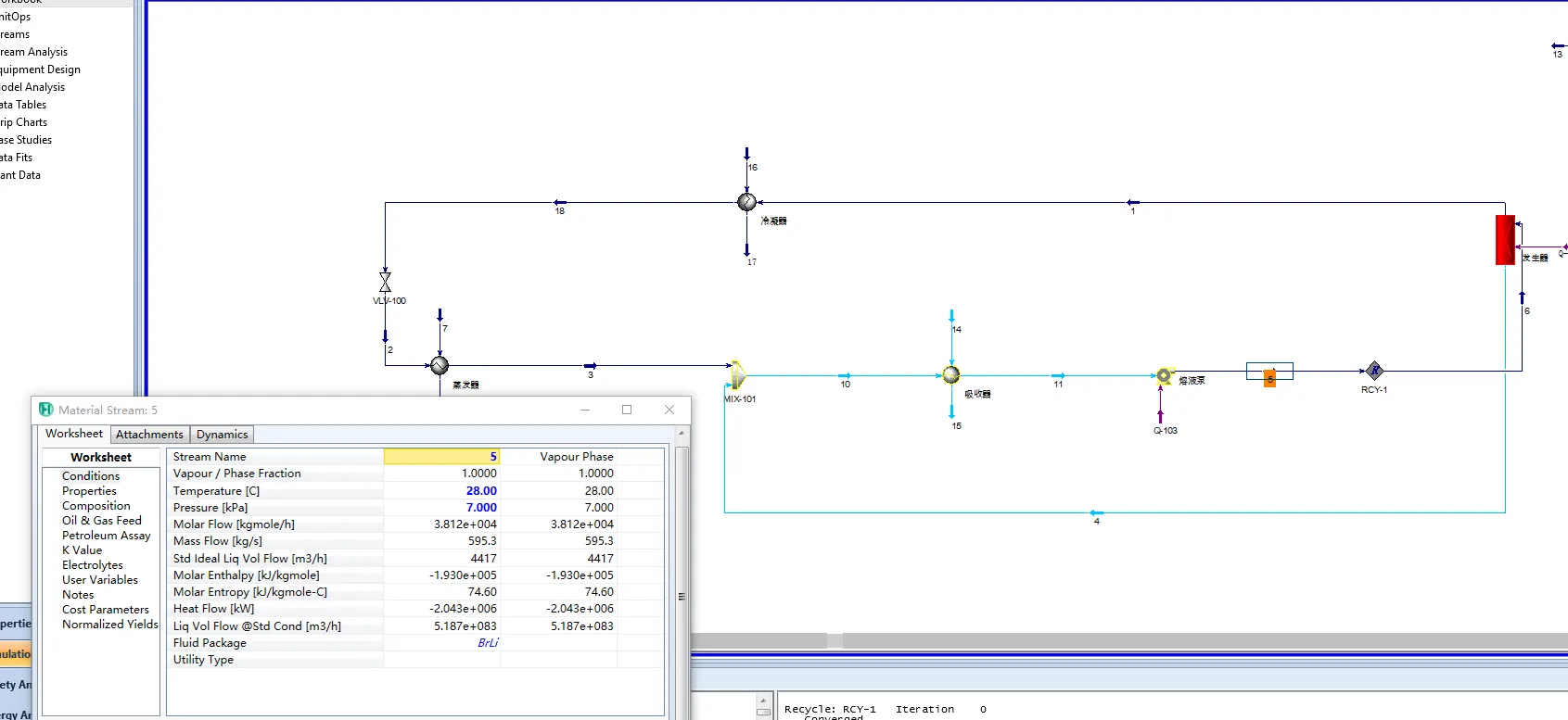Edit the Temperature value 28.00
This screenshot has width=1568, height=720.
tap(442, 490)
